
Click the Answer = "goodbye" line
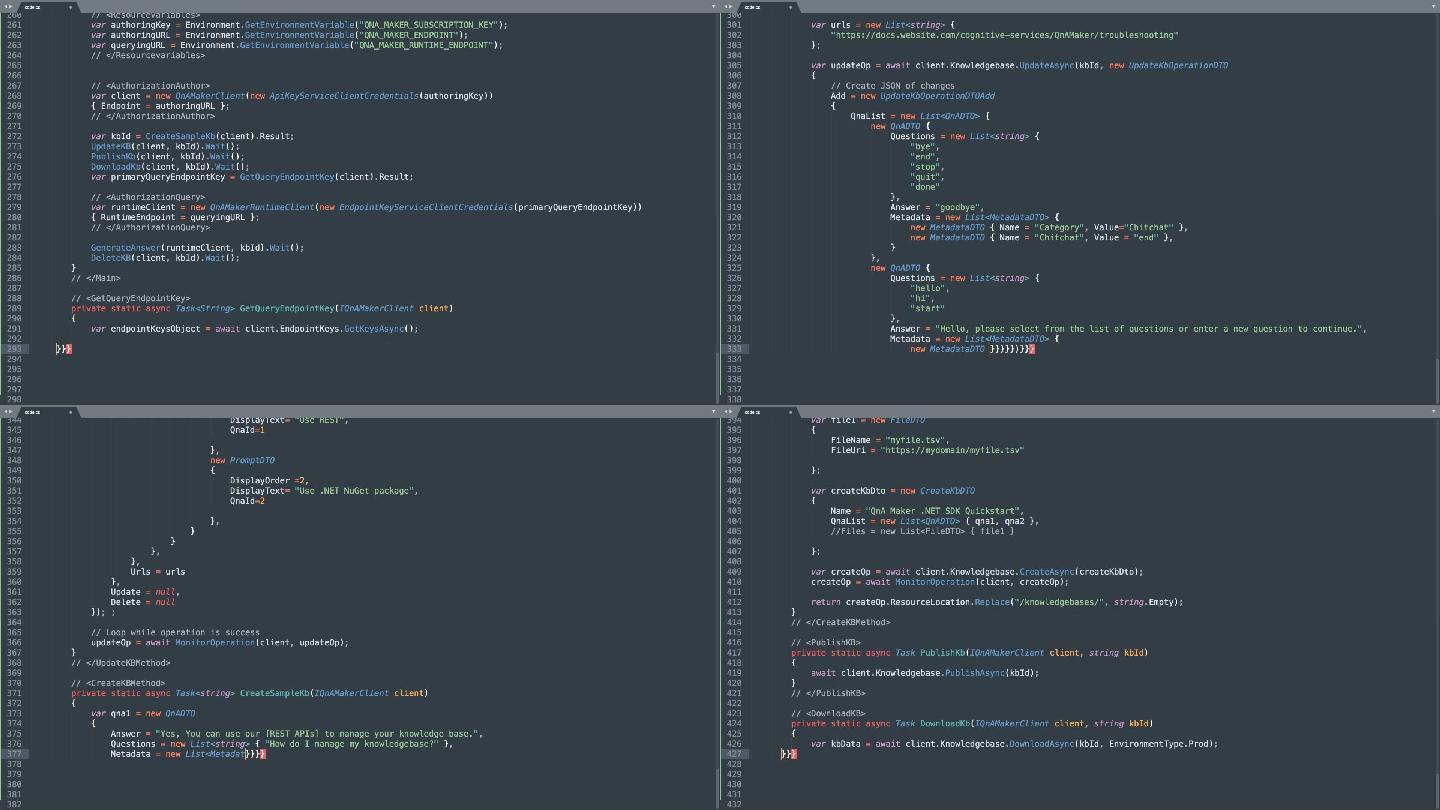tap(937, 207)
